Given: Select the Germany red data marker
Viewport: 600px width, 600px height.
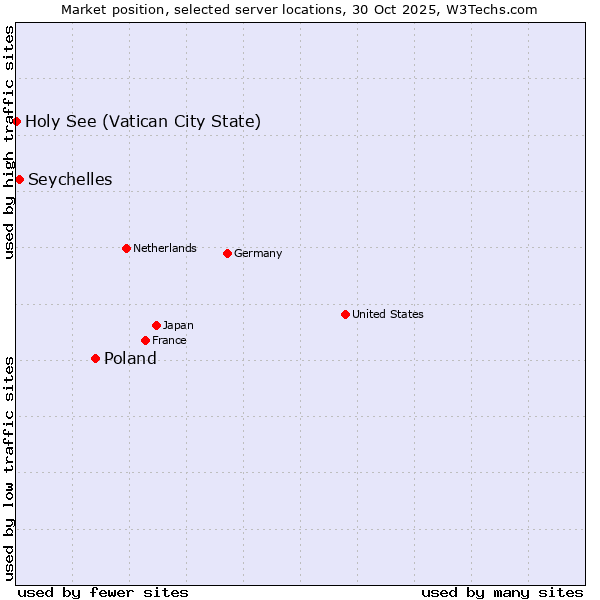Looking at the screenshot, I should (x=227, y=253).
